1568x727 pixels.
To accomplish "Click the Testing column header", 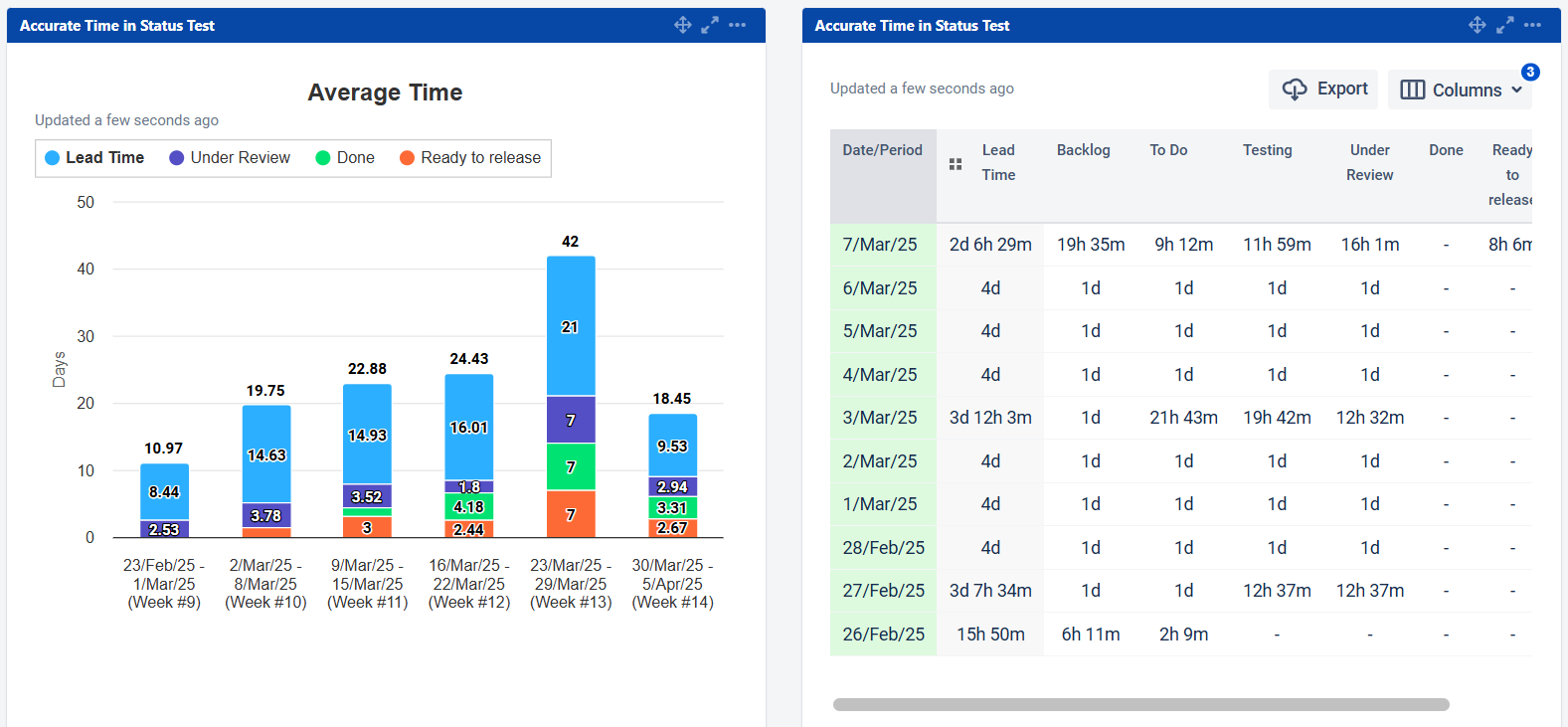I will pos(1267,150).
